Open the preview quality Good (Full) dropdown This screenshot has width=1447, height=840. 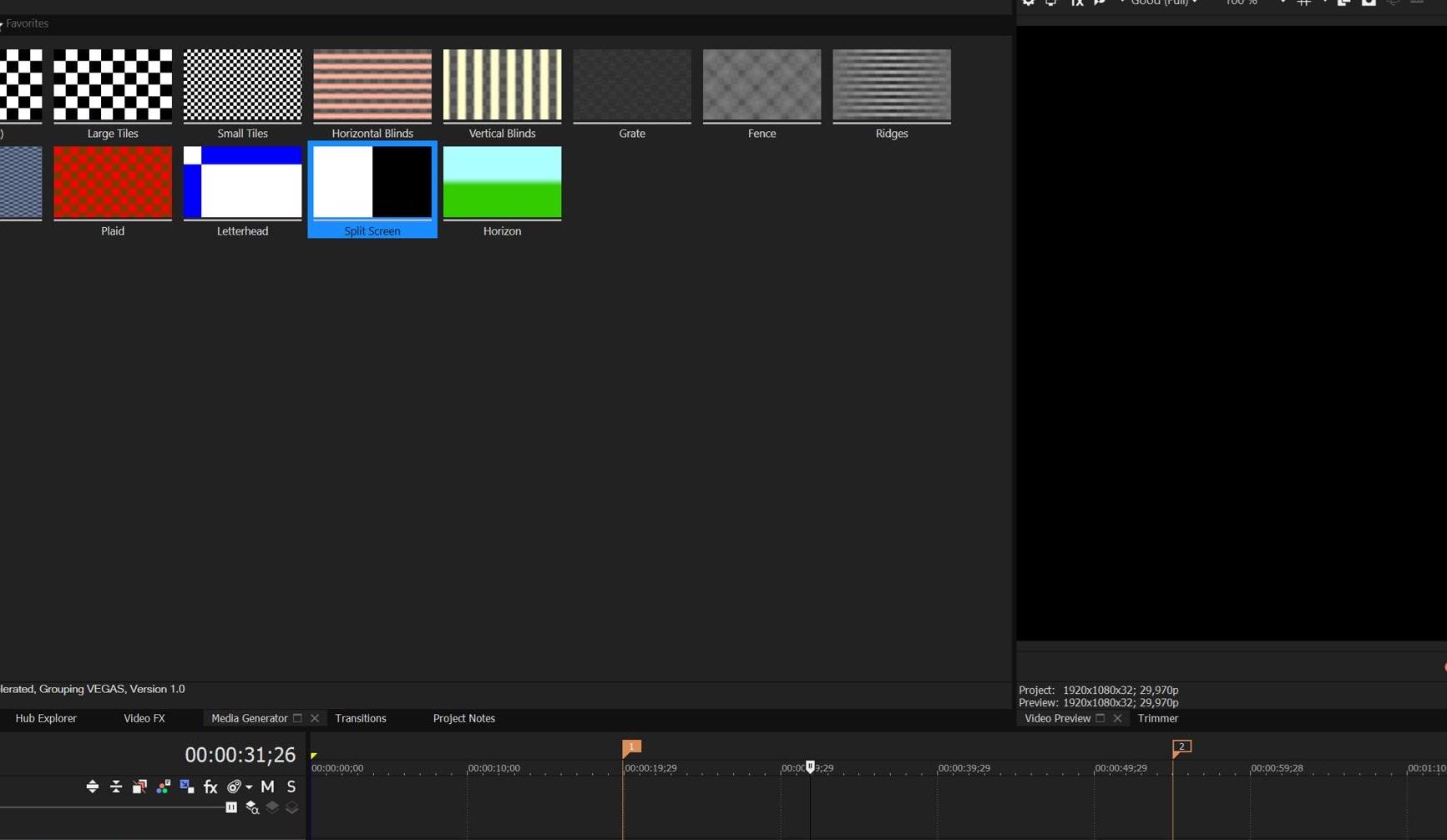click(1164, 3)
